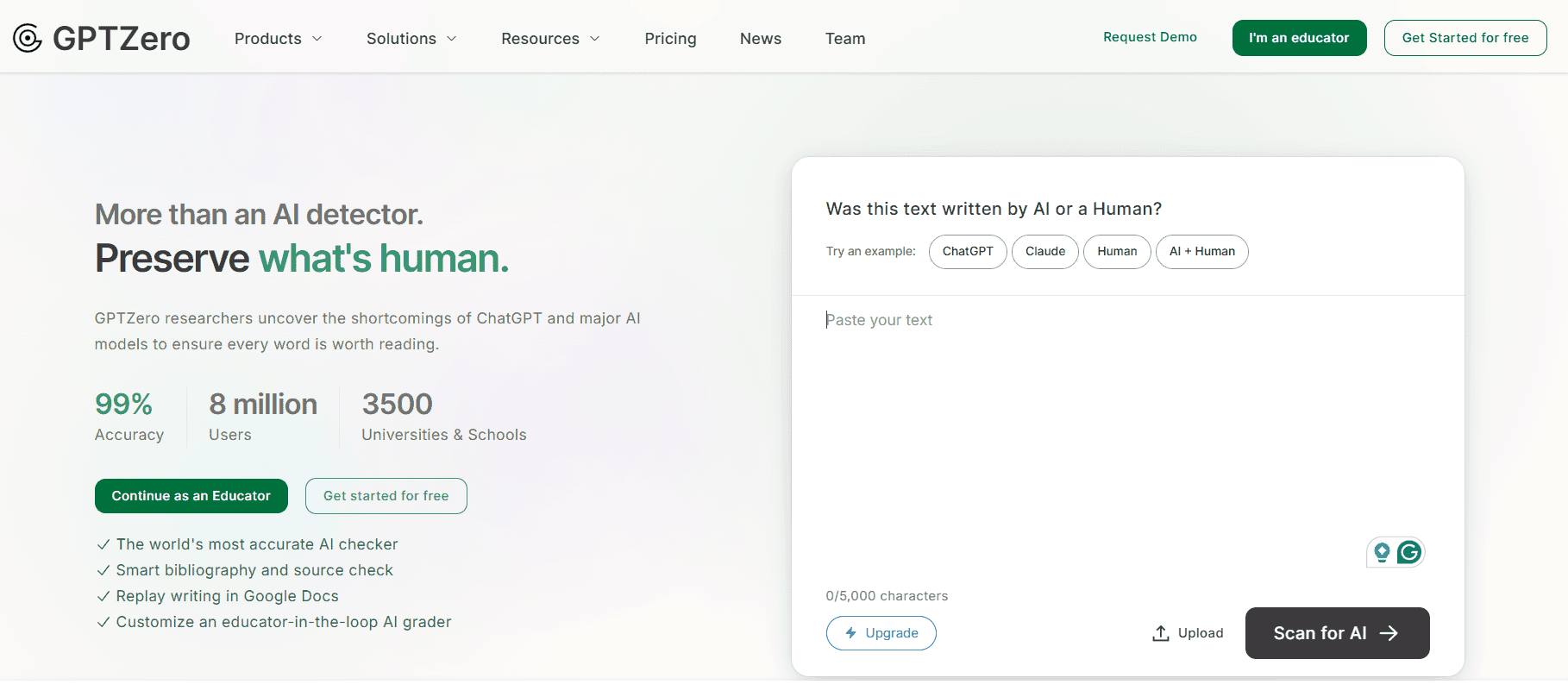Click the 3500 Universities & Schools statistic
This screenshot has height=697, width=1568.
click(444, 416)
